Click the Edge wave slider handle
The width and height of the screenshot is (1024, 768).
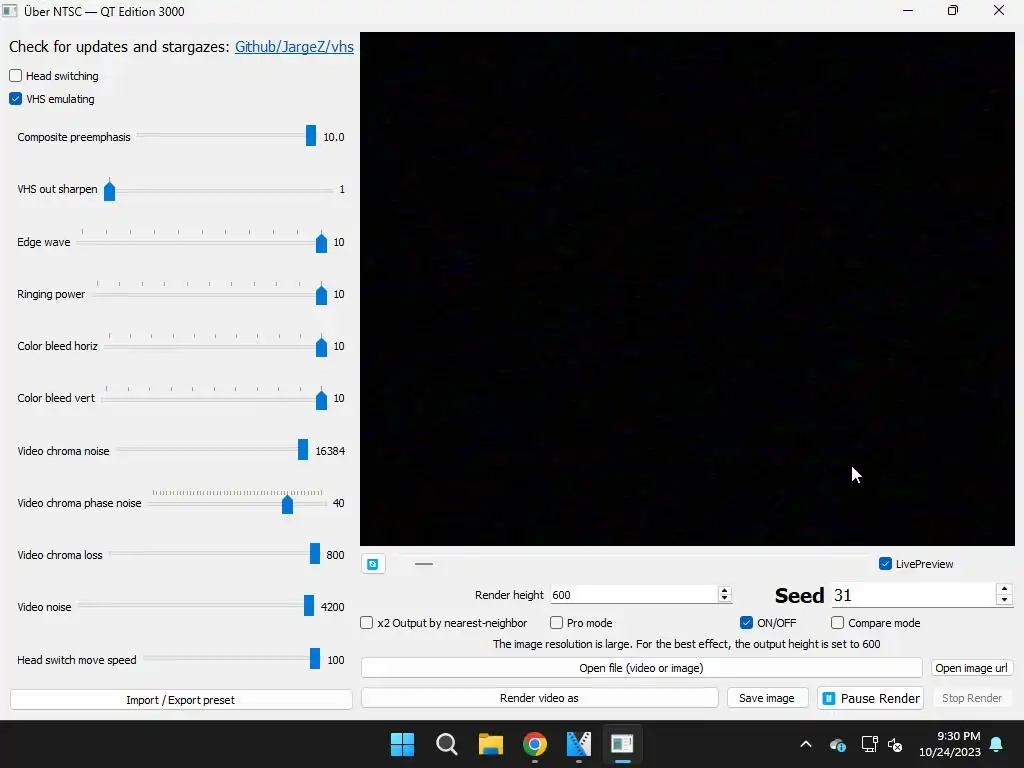click(321, 242)
